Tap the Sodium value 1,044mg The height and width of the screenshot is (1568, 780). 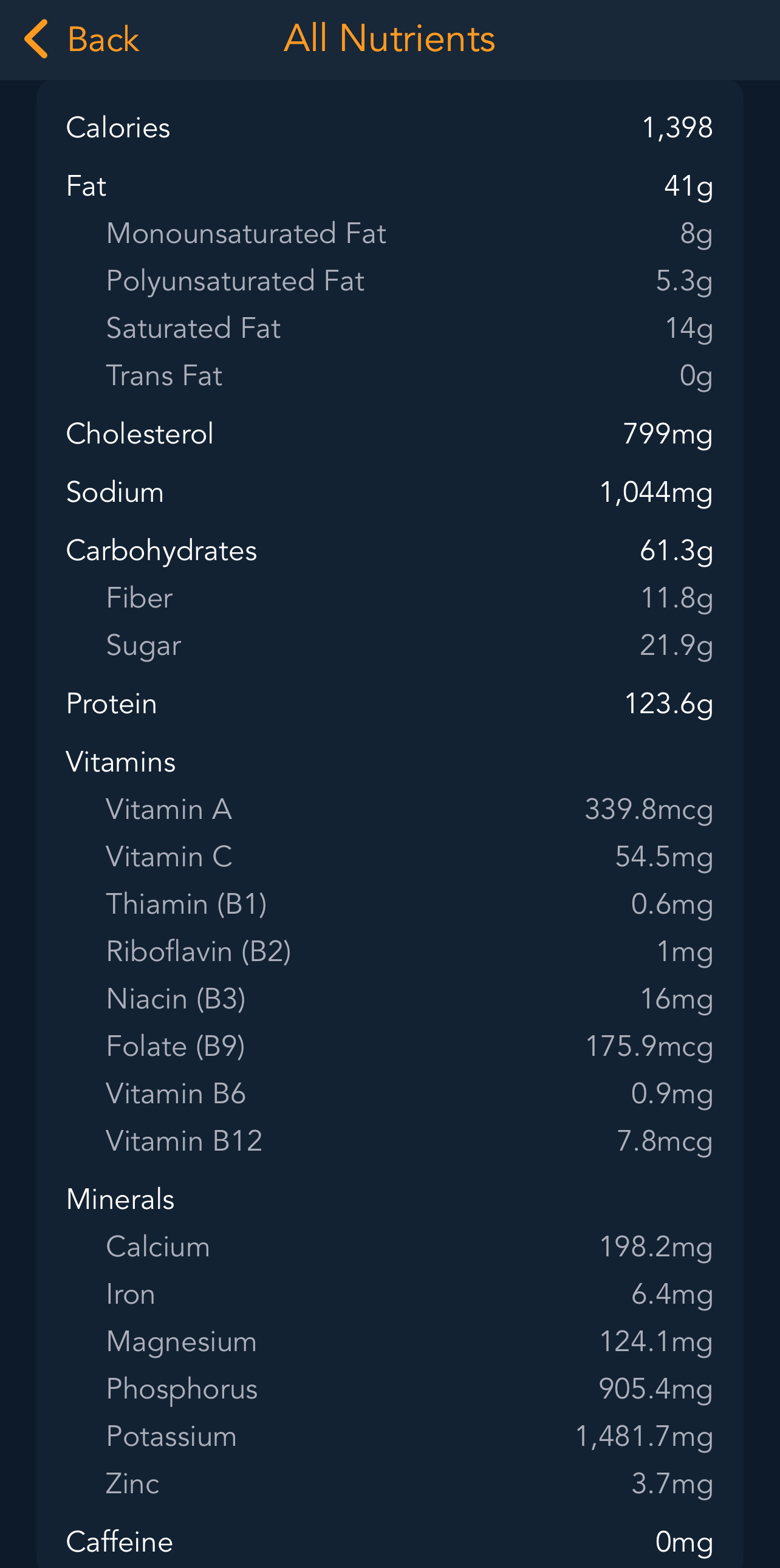point(655,493)
